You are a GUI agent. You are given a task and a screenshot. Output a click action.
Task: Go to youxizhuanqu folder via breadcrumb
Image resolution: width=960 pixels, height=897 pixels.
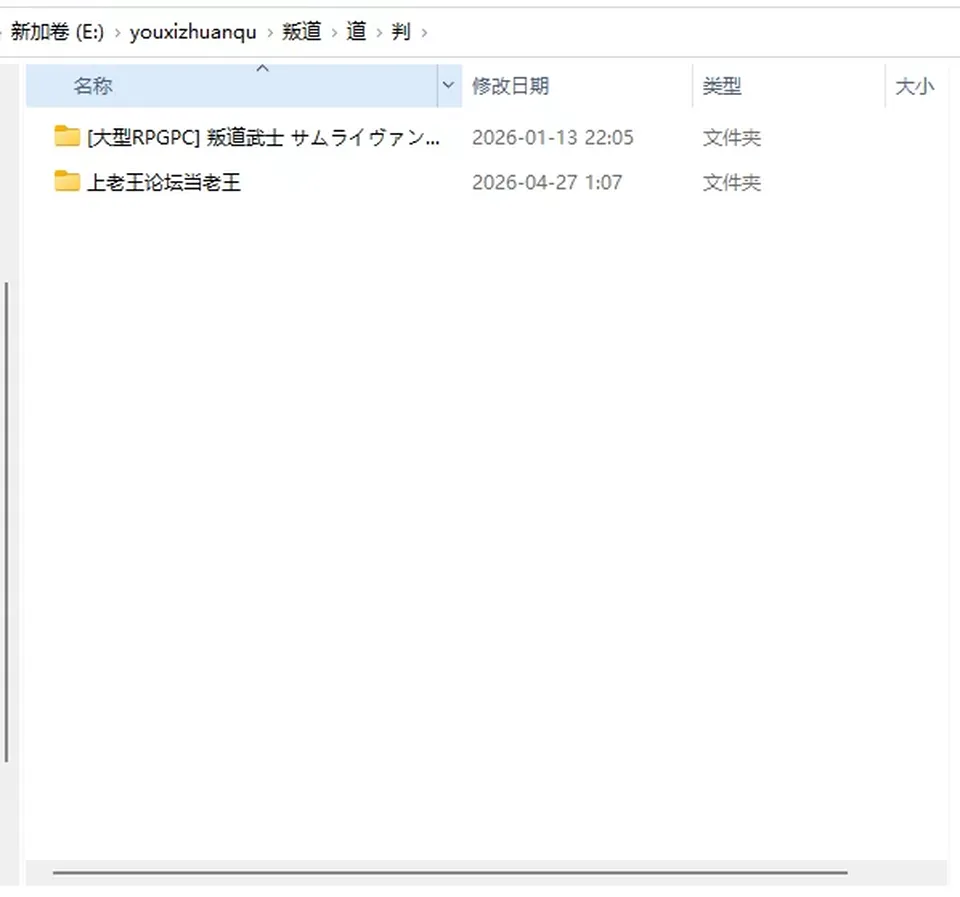(x=193, y=32)
